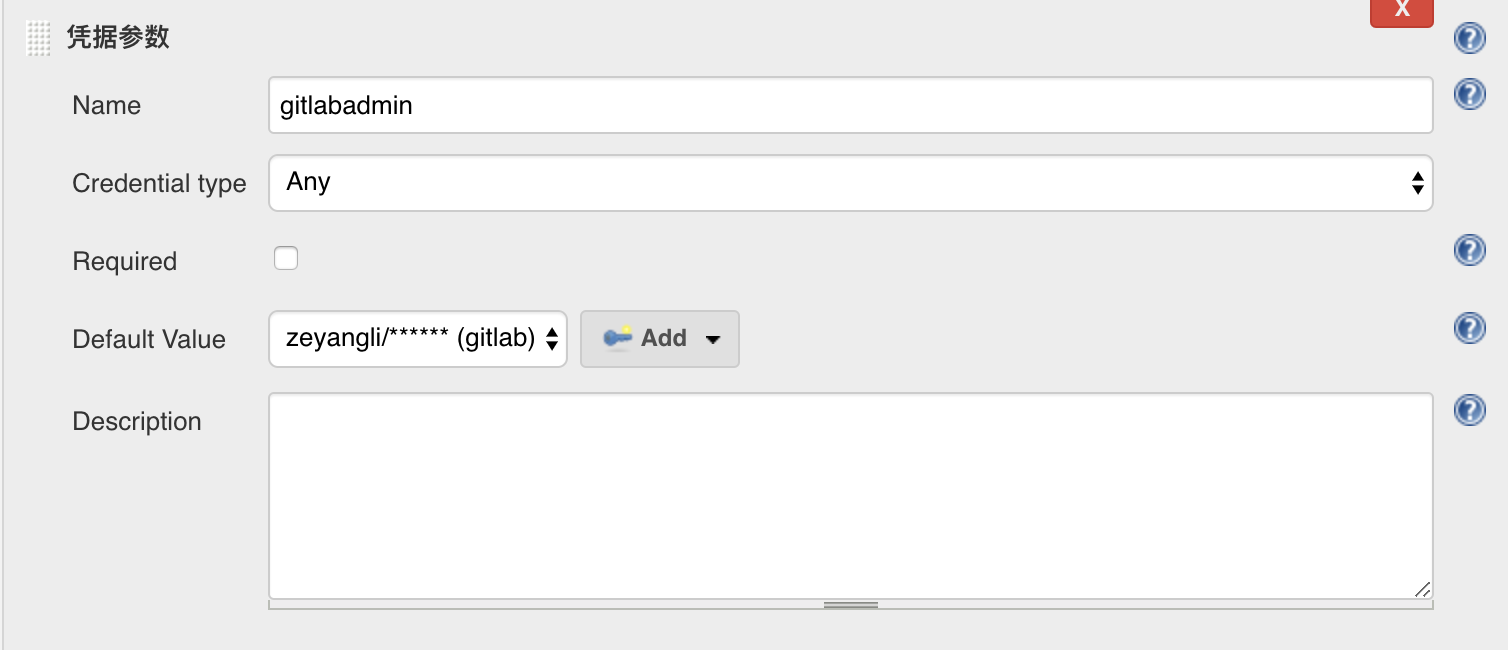Show help for the Required option
The width and height of the screenshot is (1508, 650).
click(1468, 250)
